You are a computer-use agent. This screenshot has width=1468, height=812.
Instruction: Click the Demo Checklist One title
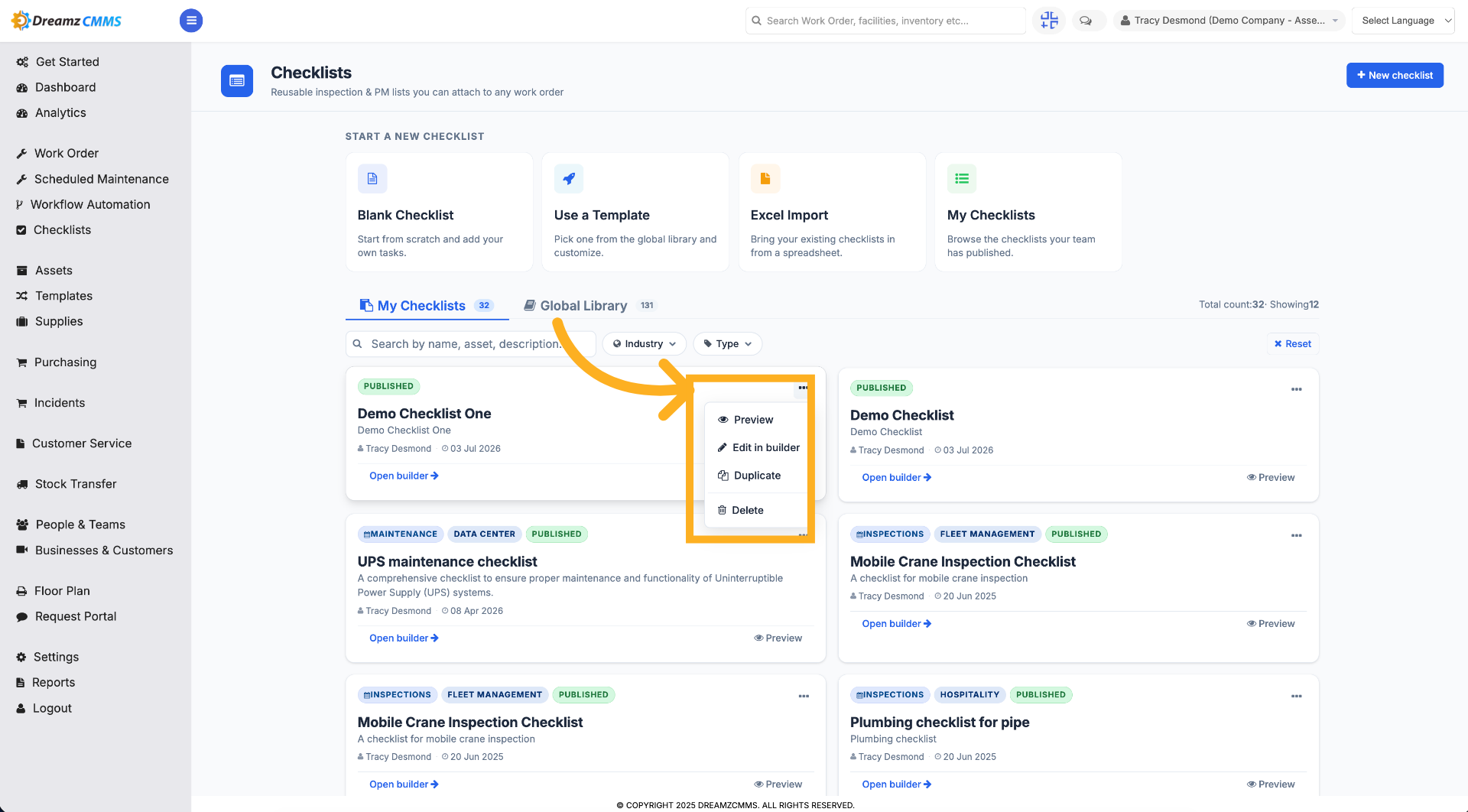click(424, 414)
